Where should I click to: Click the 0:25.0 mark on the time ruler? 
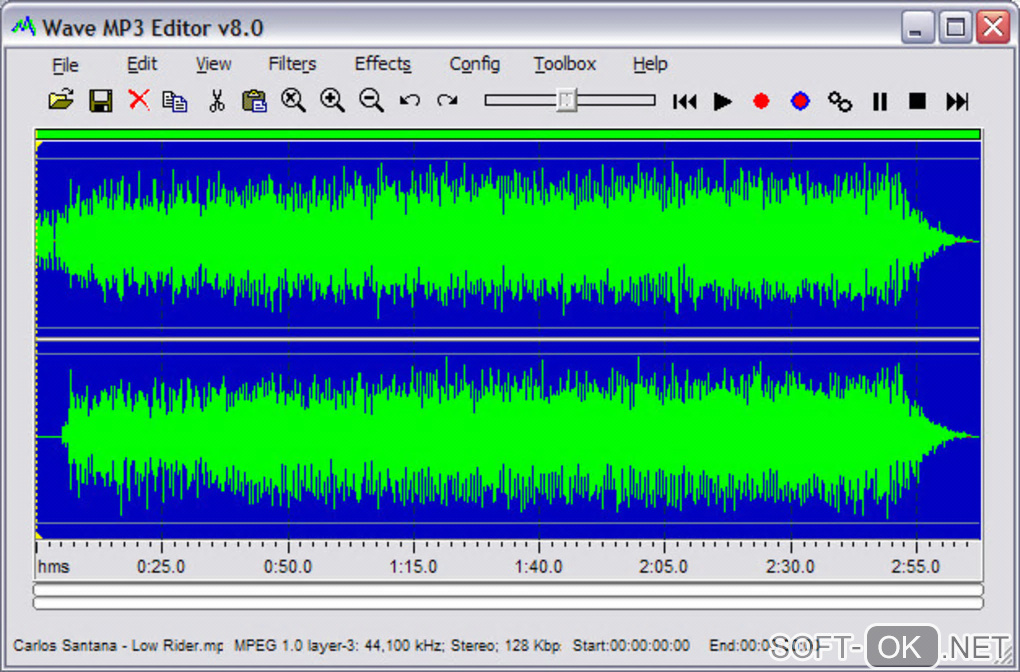coord(161,567)
